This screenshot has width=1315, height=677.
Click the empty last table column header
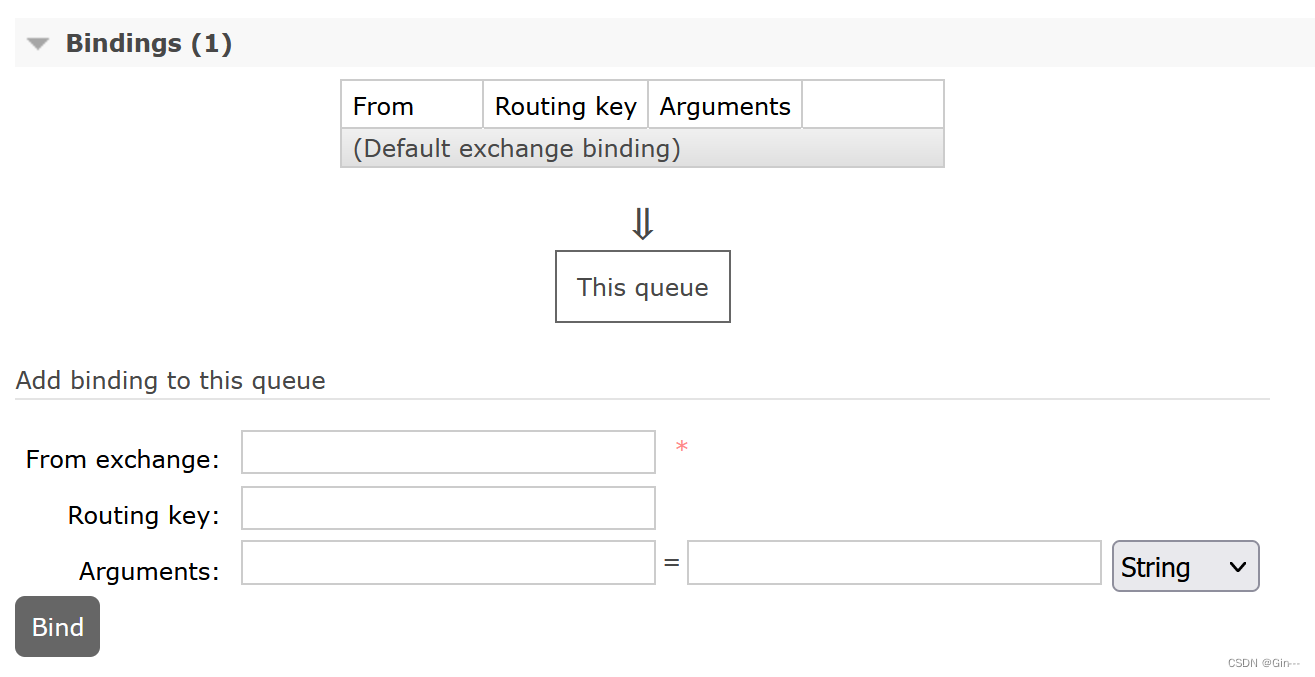[873, 106]
